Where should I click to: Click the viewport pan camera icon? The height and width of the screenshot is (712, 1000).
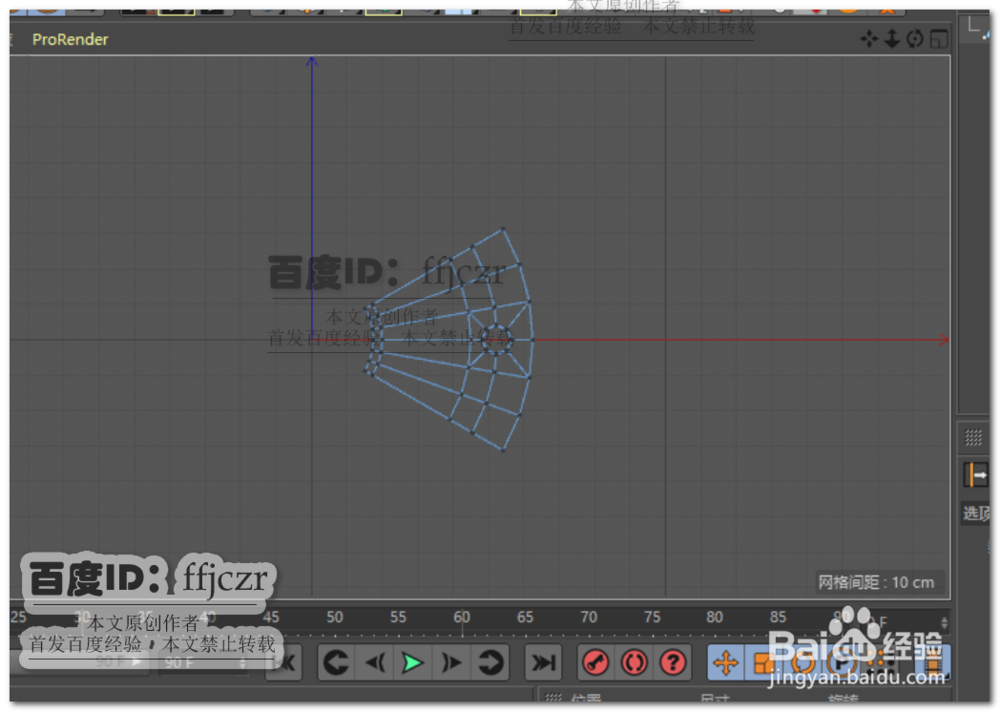(869, 40)
